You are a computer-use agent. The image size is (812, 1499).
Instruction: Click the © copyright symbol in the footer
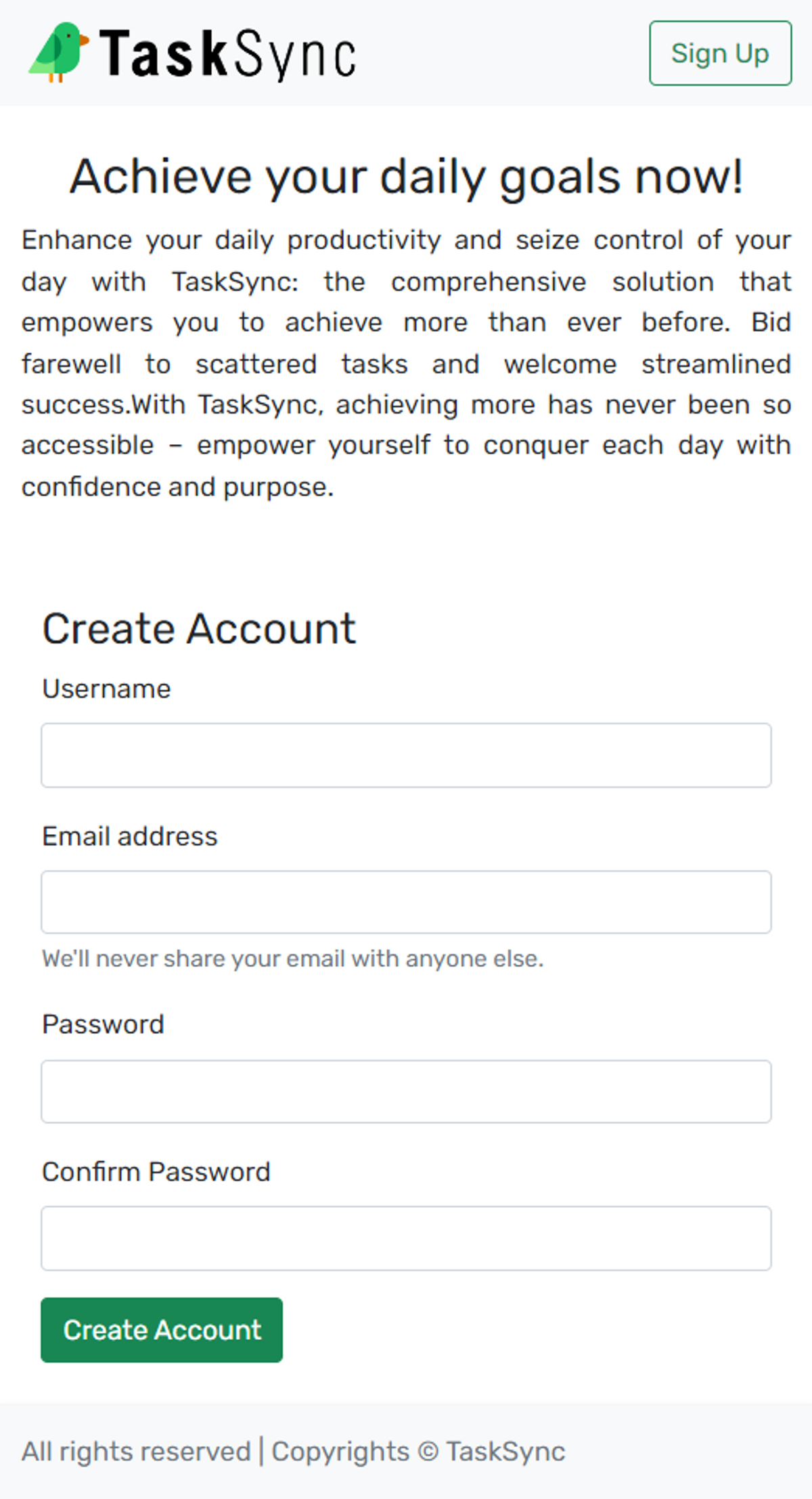[428, 1452]
